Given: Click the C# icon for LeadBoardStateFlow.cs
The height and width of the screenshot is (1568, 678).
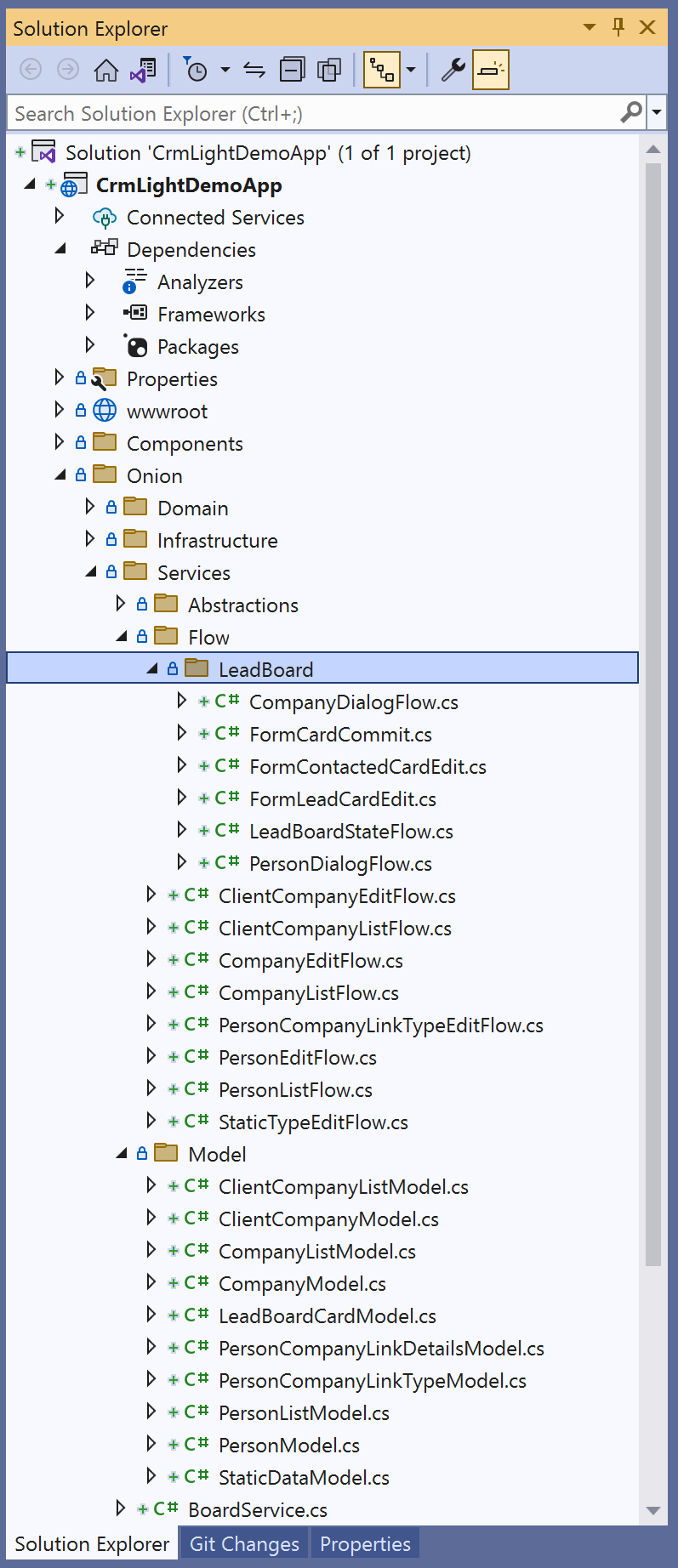Looking at the screenshot, I should click(x=227, y=831).
